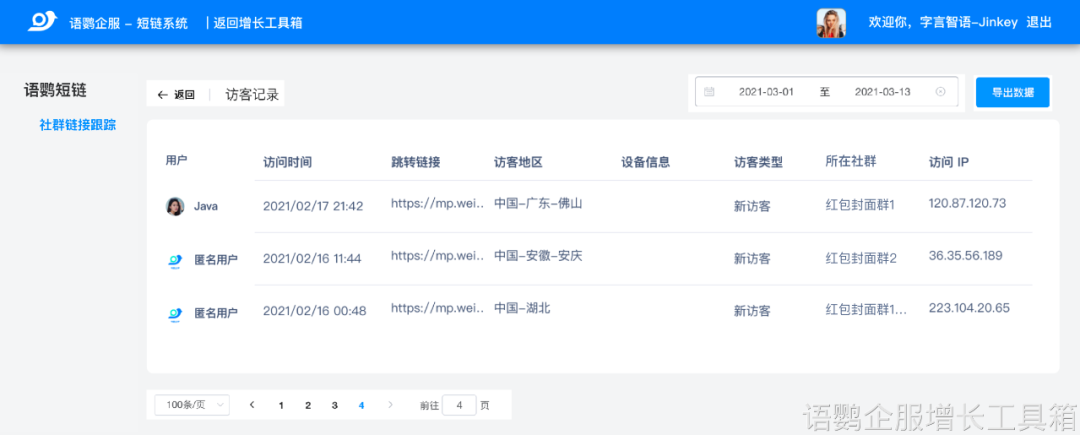
Task: Click the calendar icon in date range picker
Action: click(x=709, y=92)
